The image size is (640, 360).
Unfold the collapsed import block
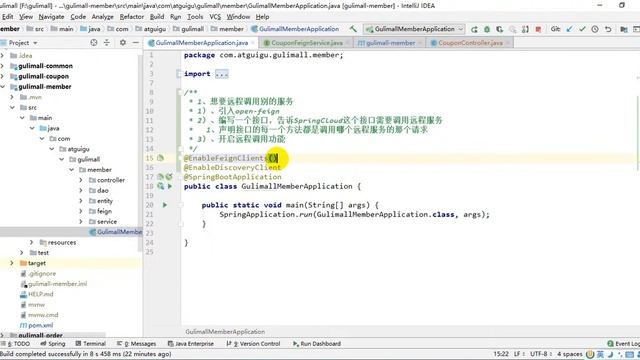222,74
